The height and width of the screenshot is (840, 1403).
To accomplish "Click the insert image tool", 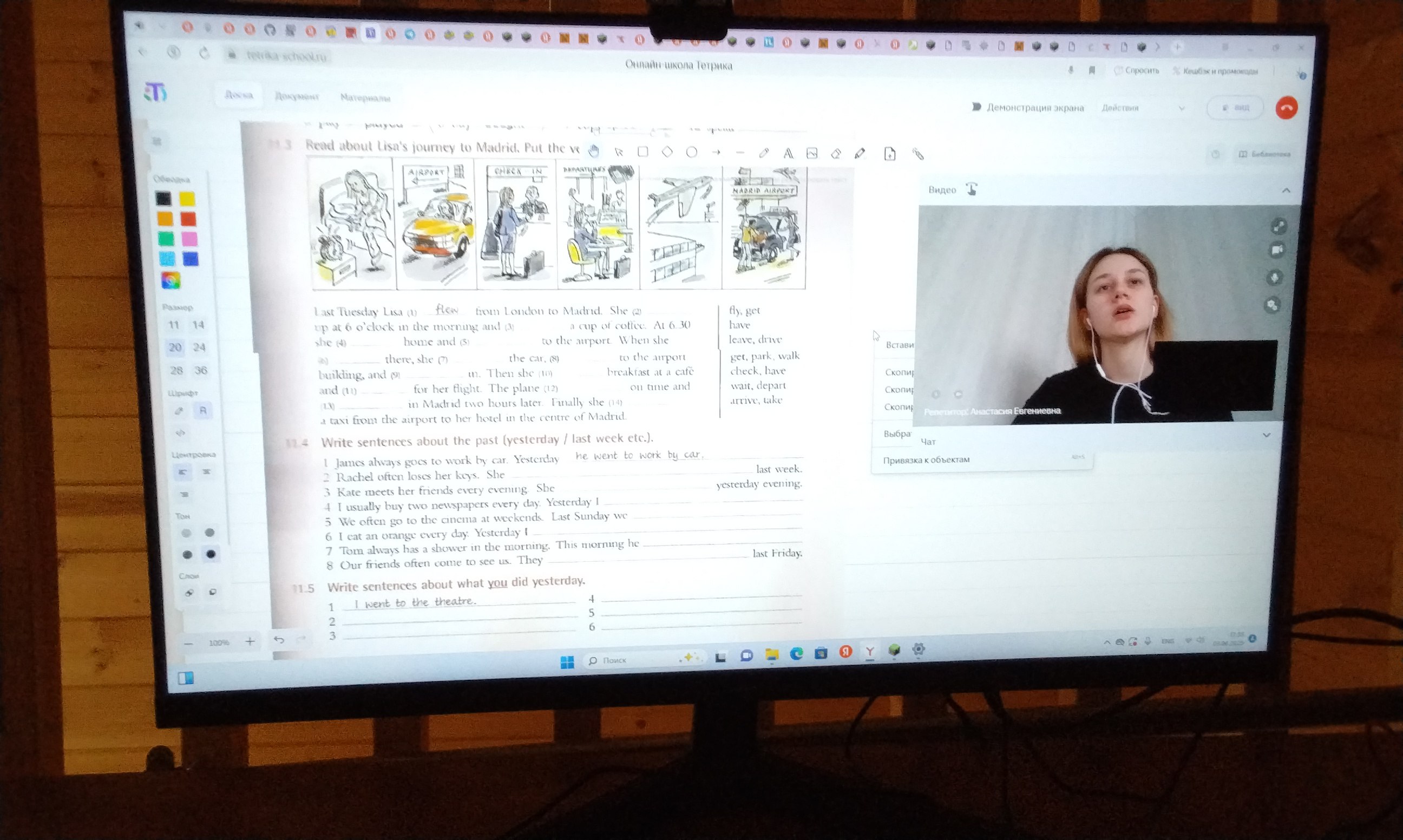I will click(x=811, y=153).
